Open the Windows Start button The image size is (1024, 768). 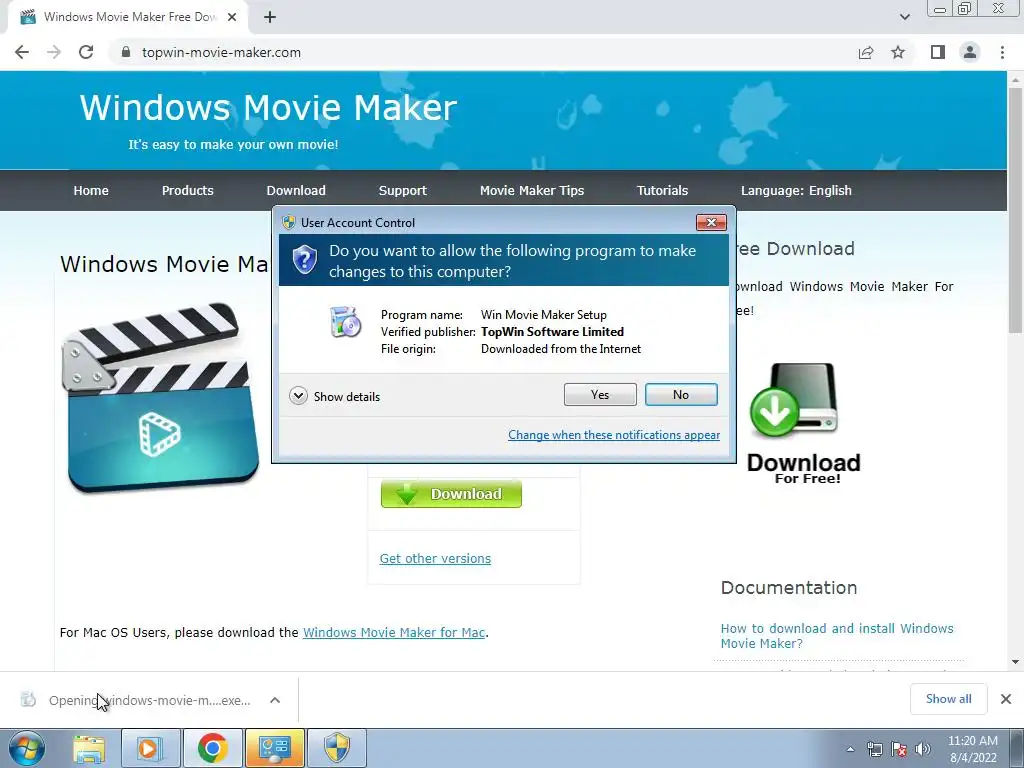pyautogui.click(x=27, y=748)
